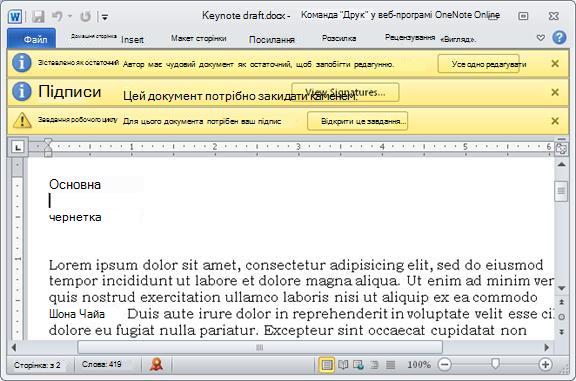Click the Слова: 419 word count
The width and height of the screenshot is (576, 381).
click(102, 364)
